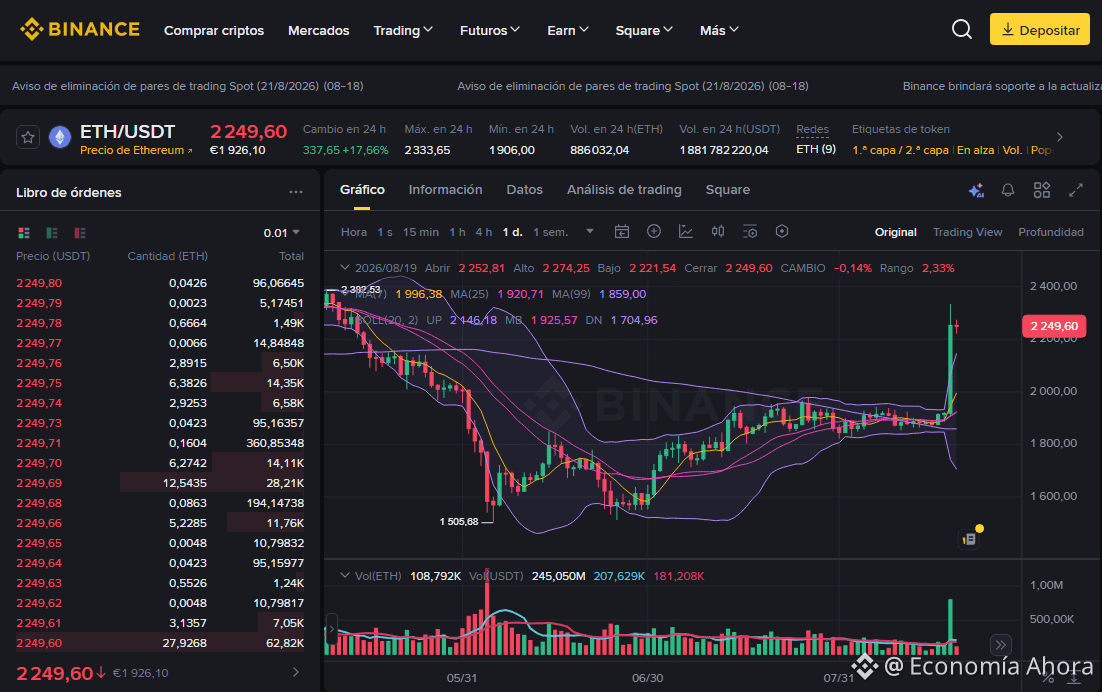Screen dimensions: 1102x692
Task: Select the En alza token tag
Action: (975, 150)
